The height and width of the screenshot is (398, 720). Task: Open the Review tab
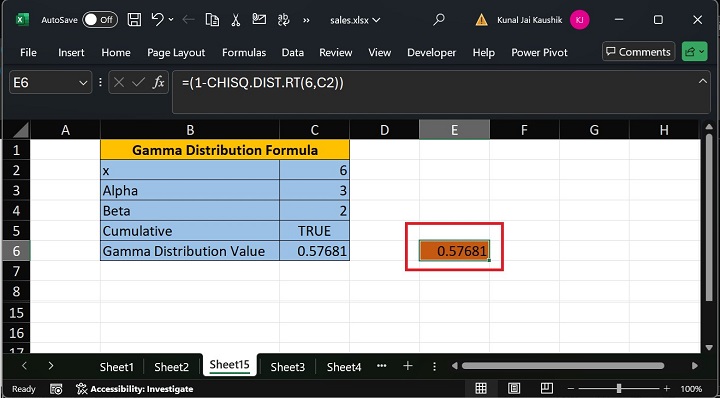tap(336, 52)
